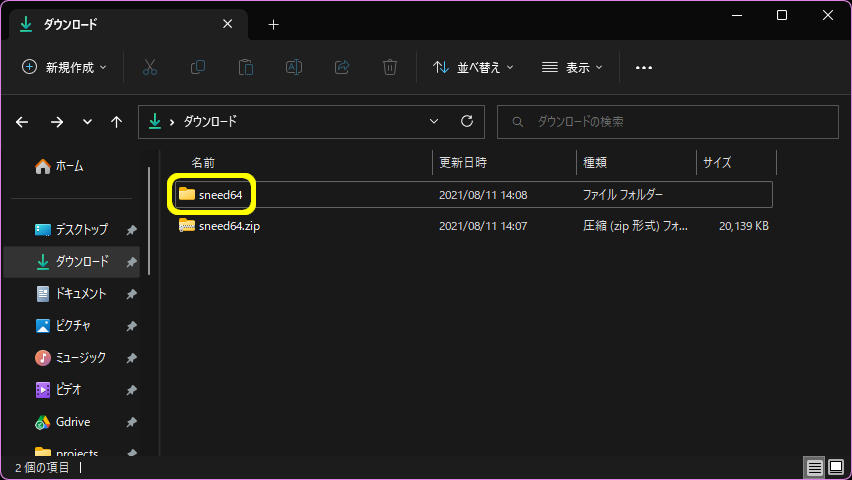Click the sneed64 folder icon

tap(187, 194)
